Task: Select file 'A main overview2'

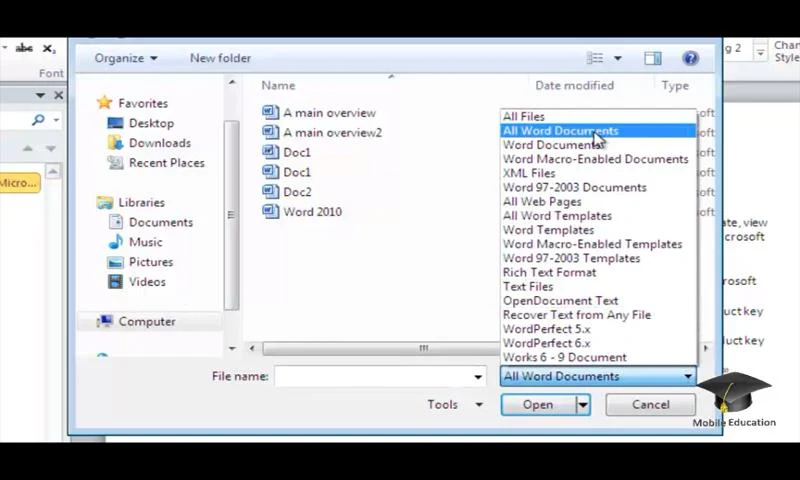Action: pyautogui.click(x=332, y=133)
